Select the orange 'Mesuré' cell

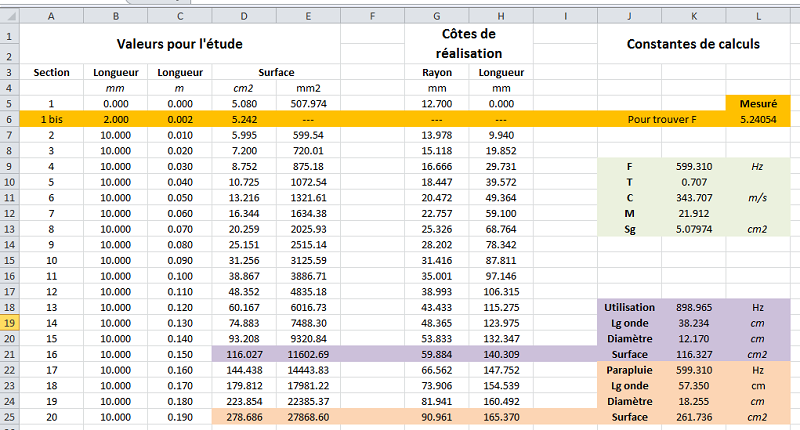click(758, 104)
